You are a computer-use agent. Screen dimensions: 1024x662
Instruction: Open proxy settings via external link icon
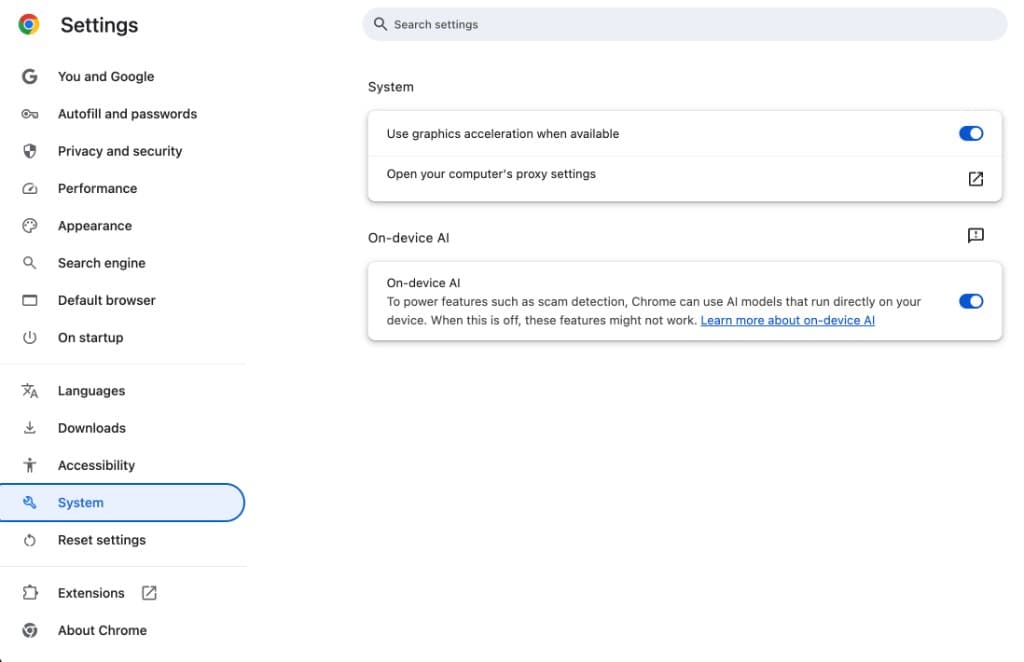pyautogui.click(x=975, y=179)
